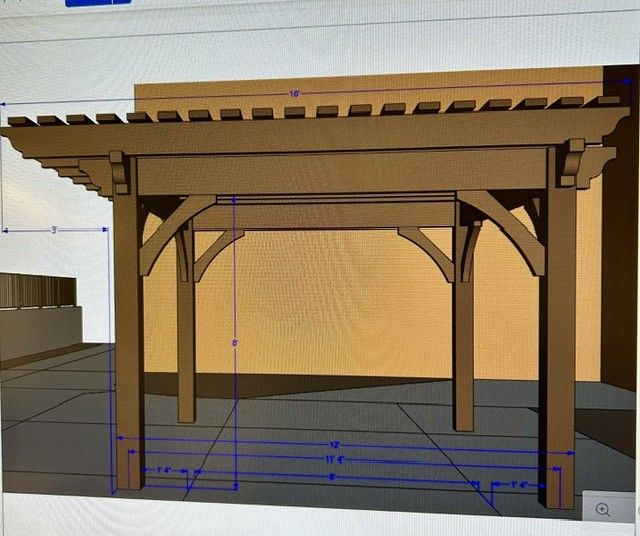The image size is (640, 536).
Task: Click the large front header beam
Action: click(342, 171)
